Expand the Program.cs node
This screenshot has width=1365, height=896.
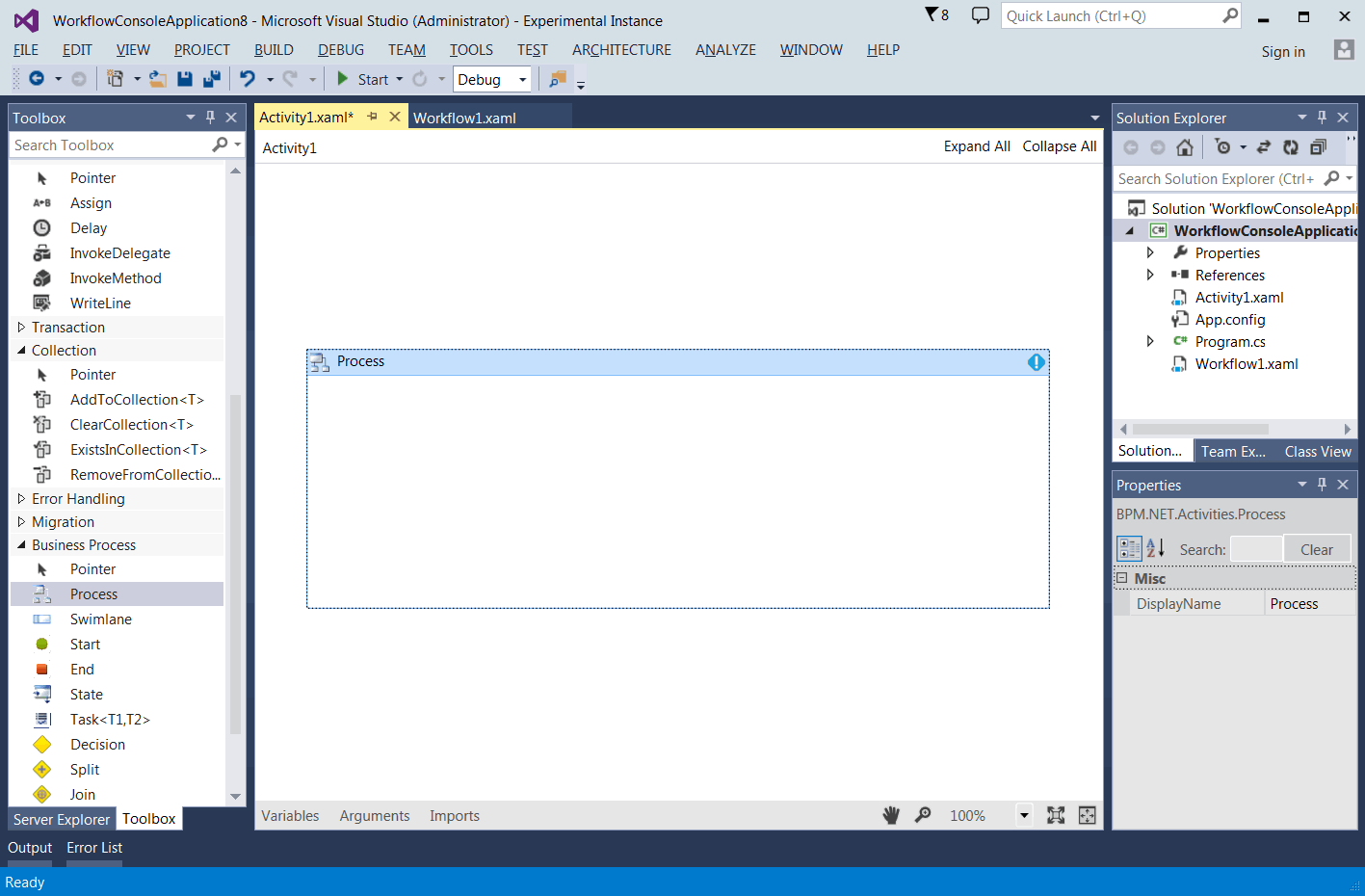pyautogui.click(x=1150, y=342)
